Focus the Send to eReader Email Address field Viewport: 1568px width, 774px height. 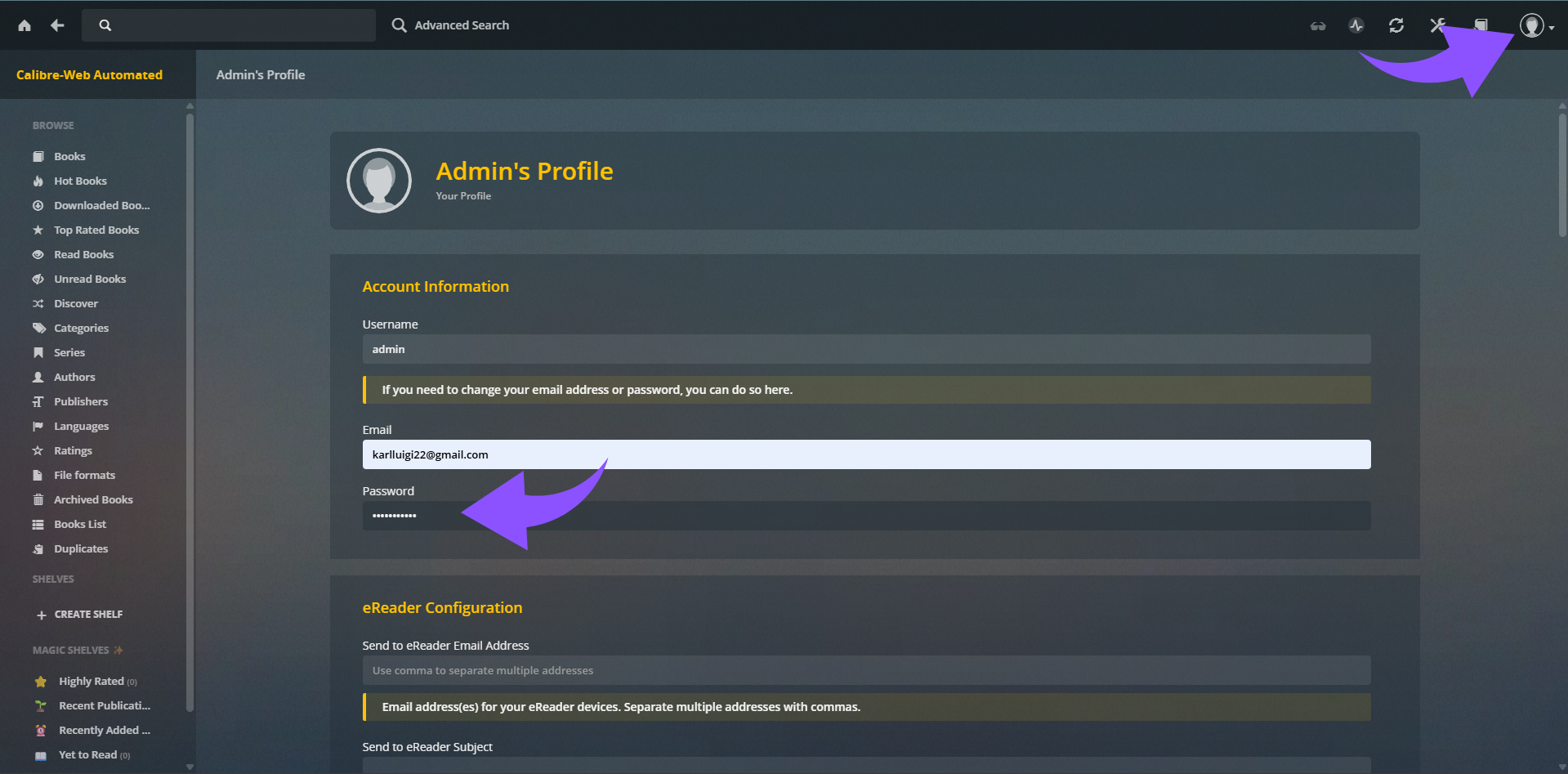pos(866,670)
